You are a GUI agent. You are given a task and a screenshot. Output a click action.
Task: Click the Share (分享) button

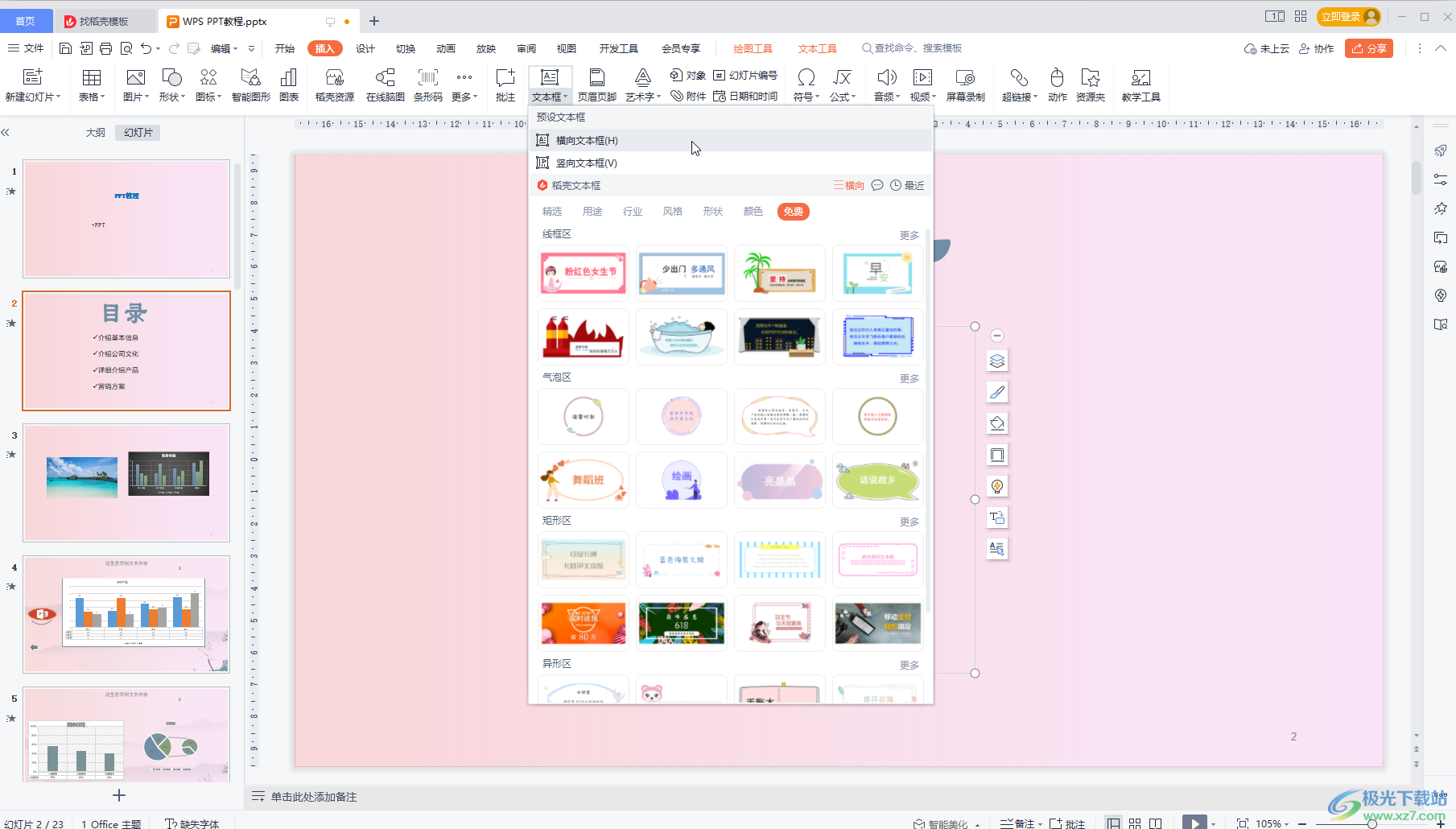[x=1368, y=48]
